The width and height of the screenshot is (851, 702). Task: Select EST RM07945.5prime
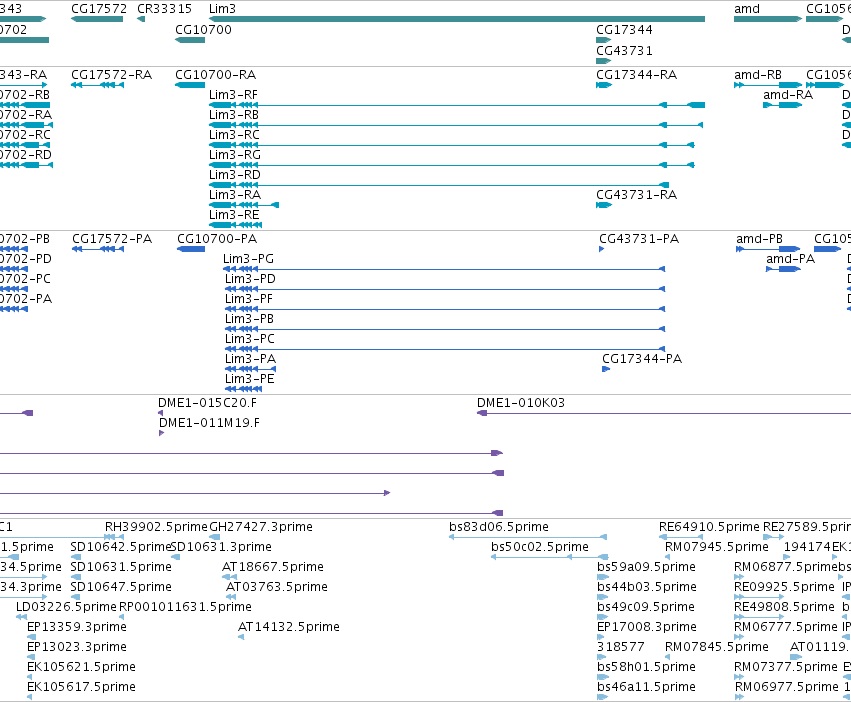click(x=716, y=547)
